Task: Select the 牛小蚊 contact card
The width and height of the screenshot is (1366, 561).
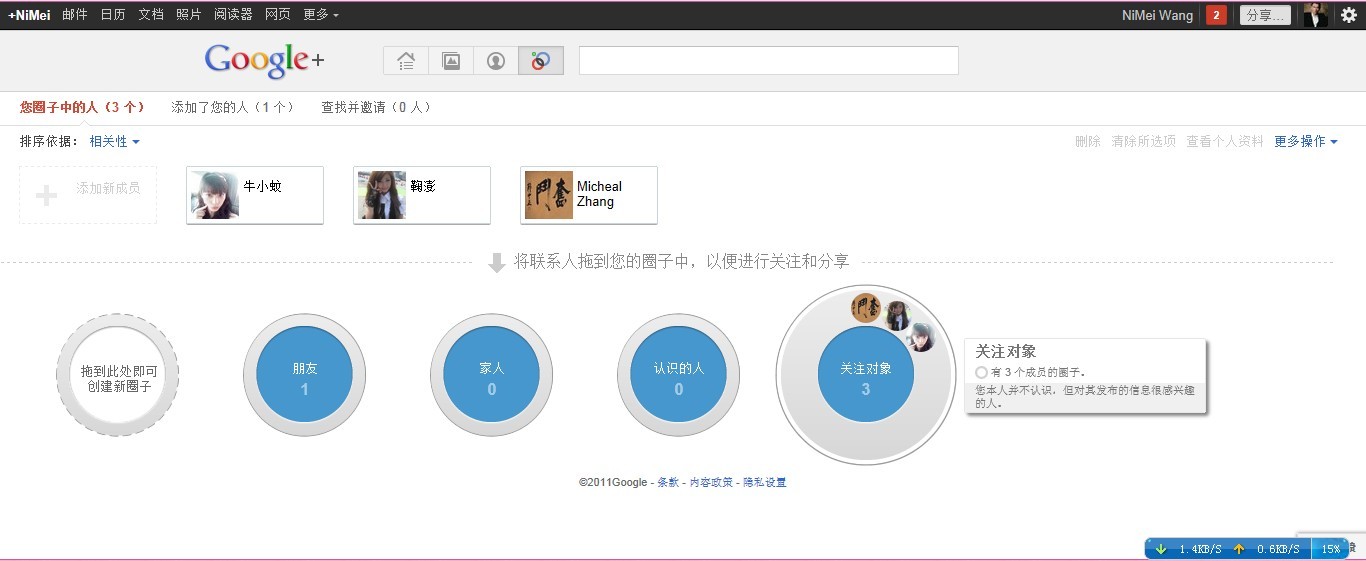Action: click(x=255, y=195)
